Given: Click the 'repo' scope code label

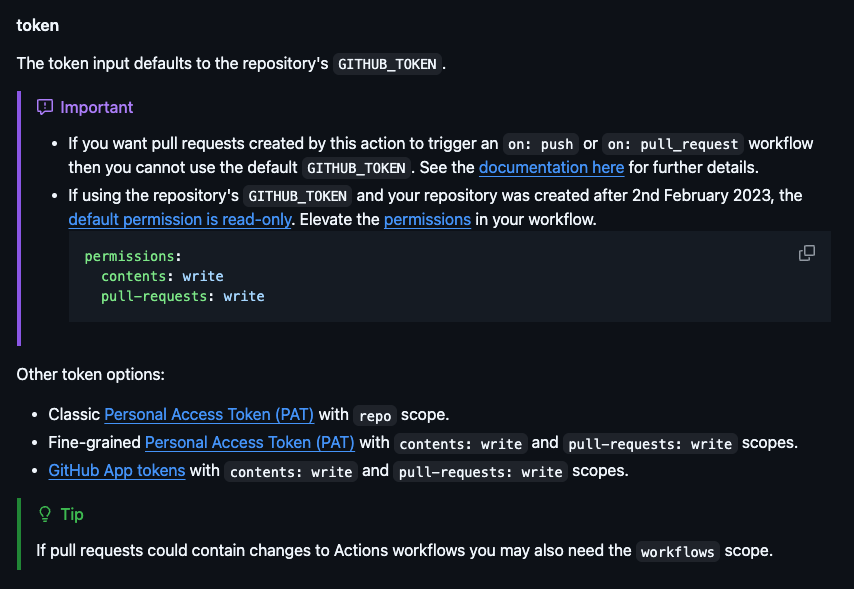Looking at the screenshot, I should tap(375, 416).
